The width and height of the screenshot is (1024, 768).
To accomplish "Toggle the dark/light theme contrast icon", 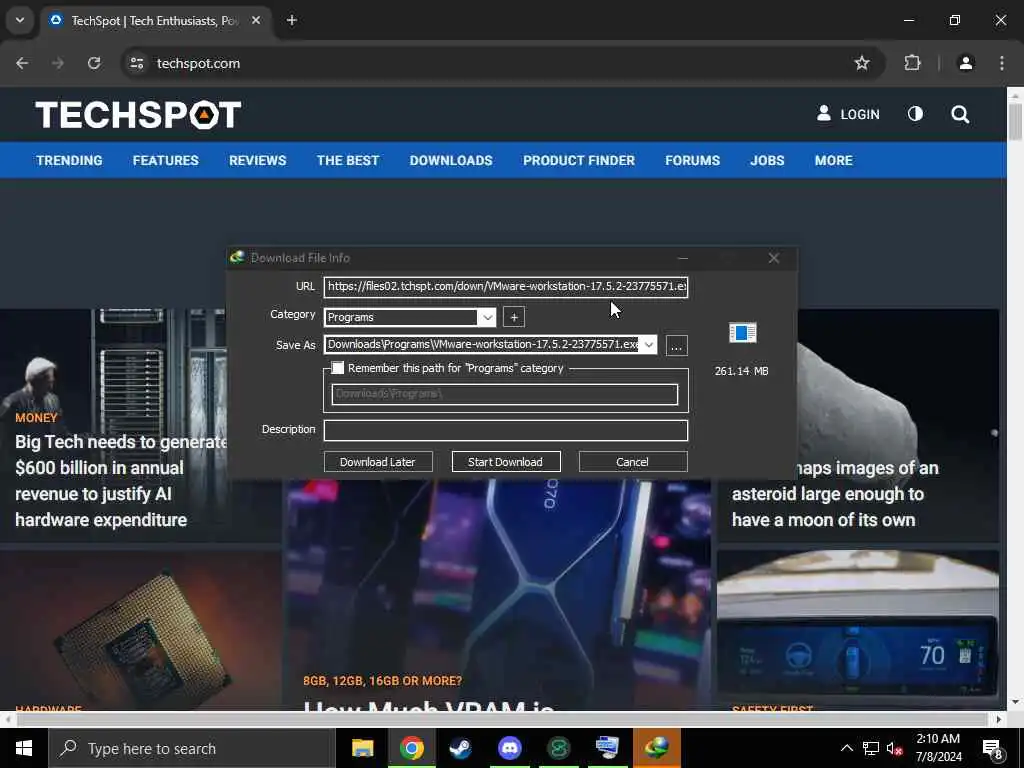I will coord(916,114).
